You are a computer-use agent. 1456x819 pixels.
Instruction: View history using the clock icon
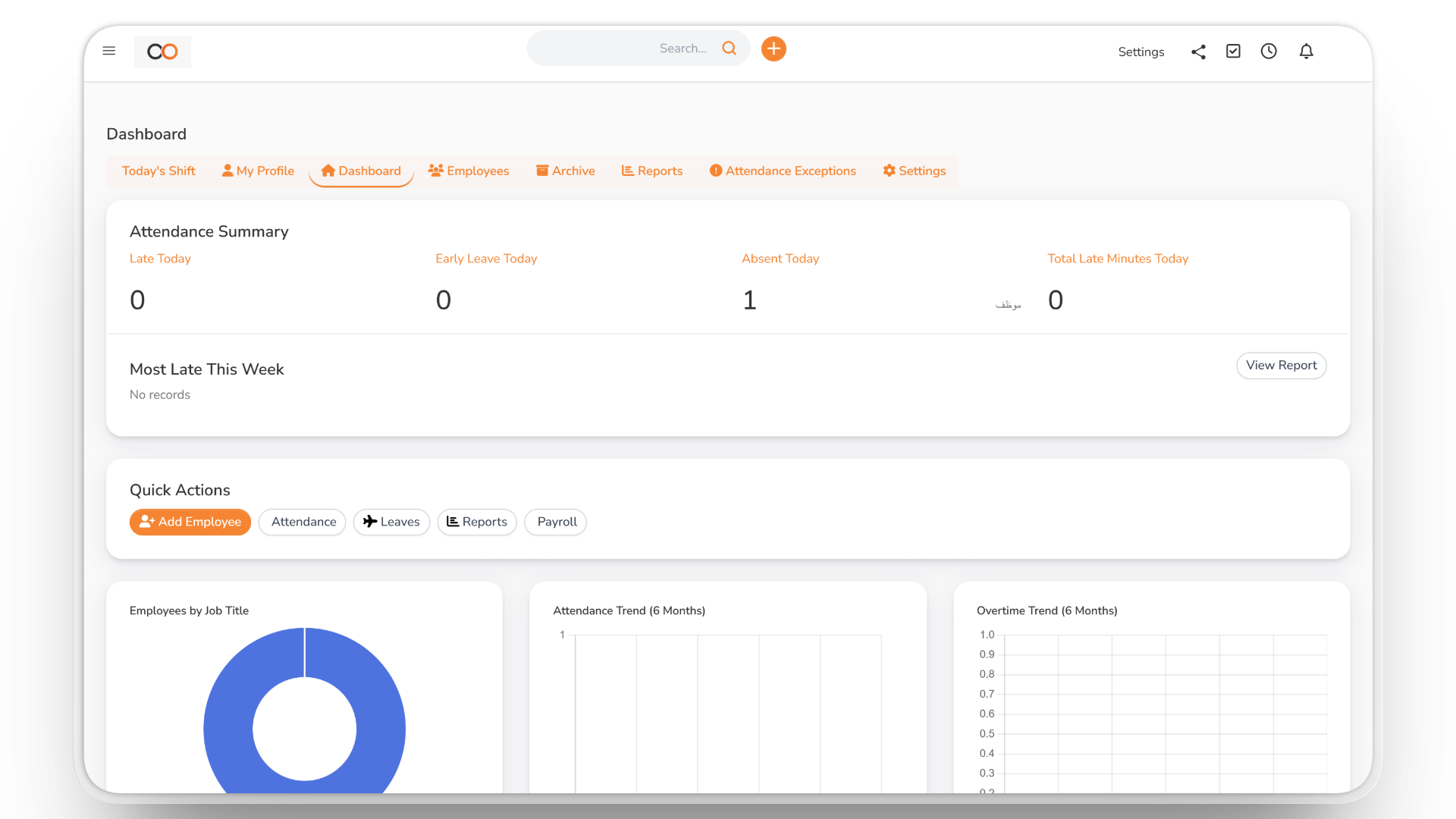pos(1269,51)
